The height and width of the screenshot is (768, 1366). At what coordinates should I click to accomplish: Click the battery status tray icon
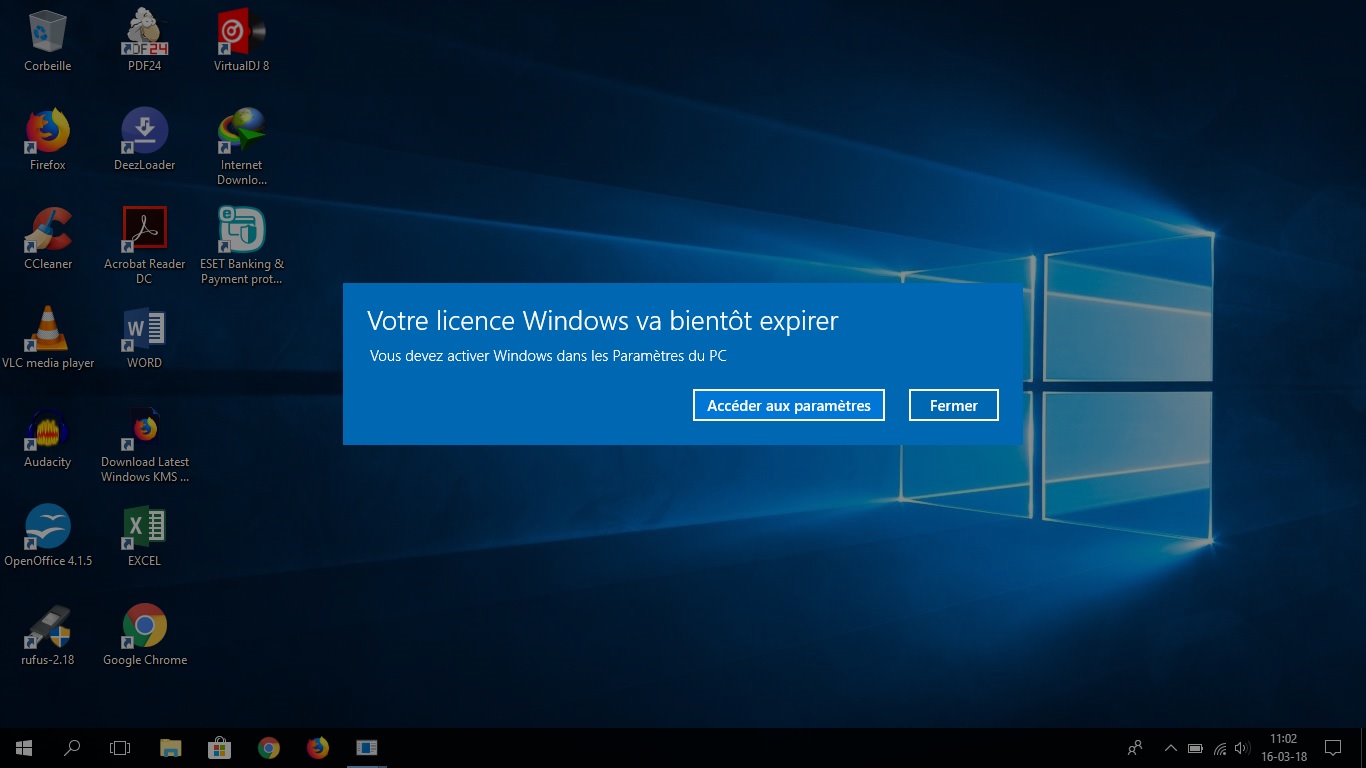pos(1195,748)
